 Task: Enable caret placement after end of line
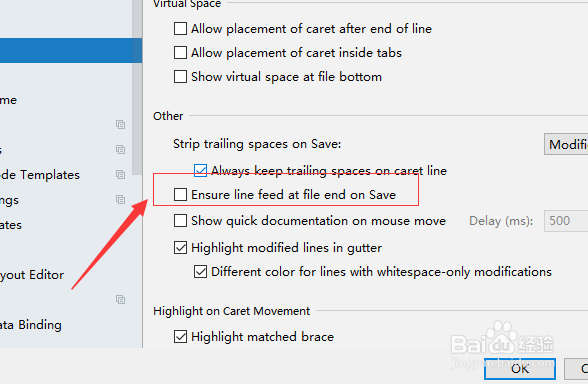pyautogui.click(x=180, y=28)
